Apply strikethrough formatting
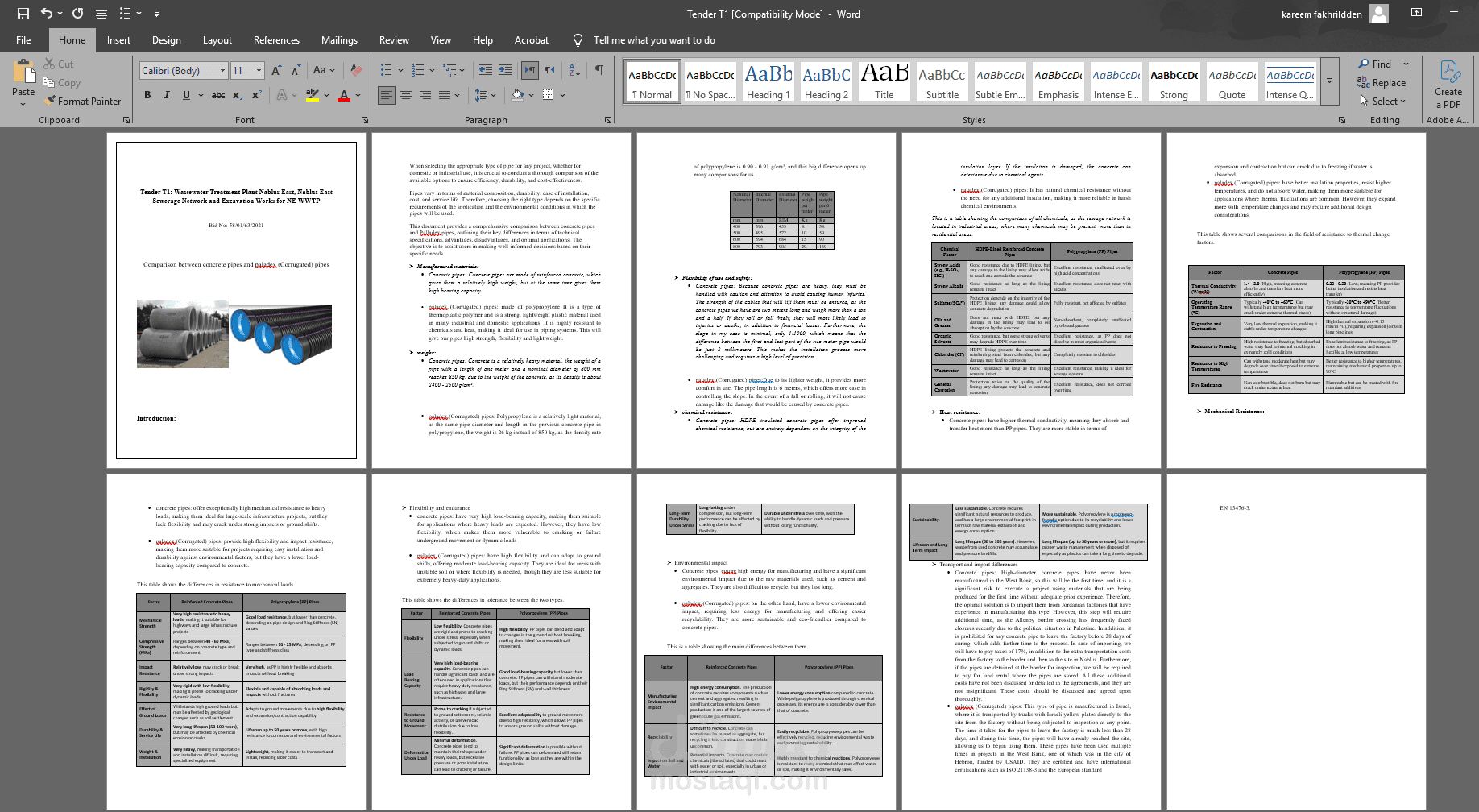1479x812 pixels. coord(217,95)
